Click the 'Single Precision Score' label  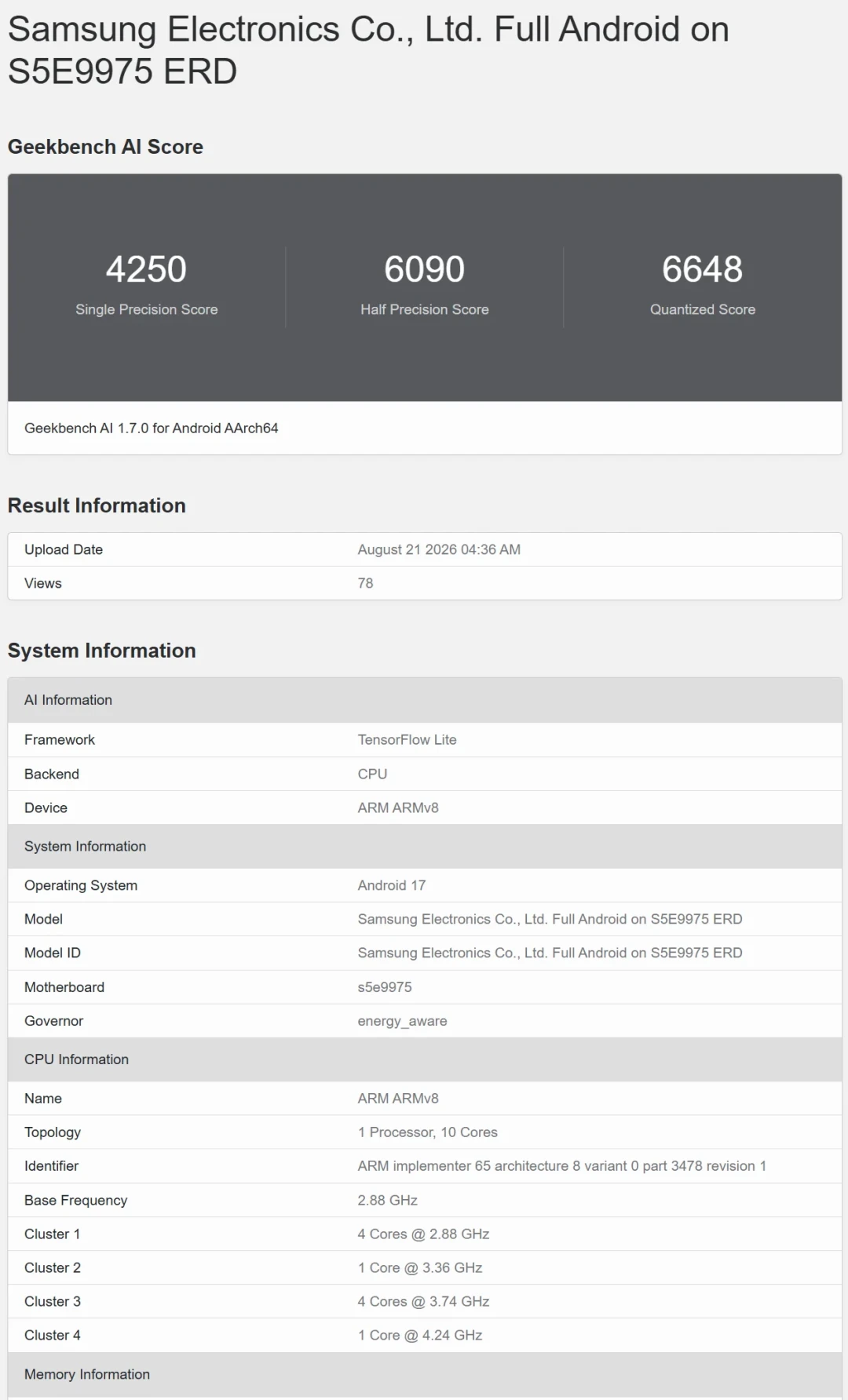tap(147, 309)
